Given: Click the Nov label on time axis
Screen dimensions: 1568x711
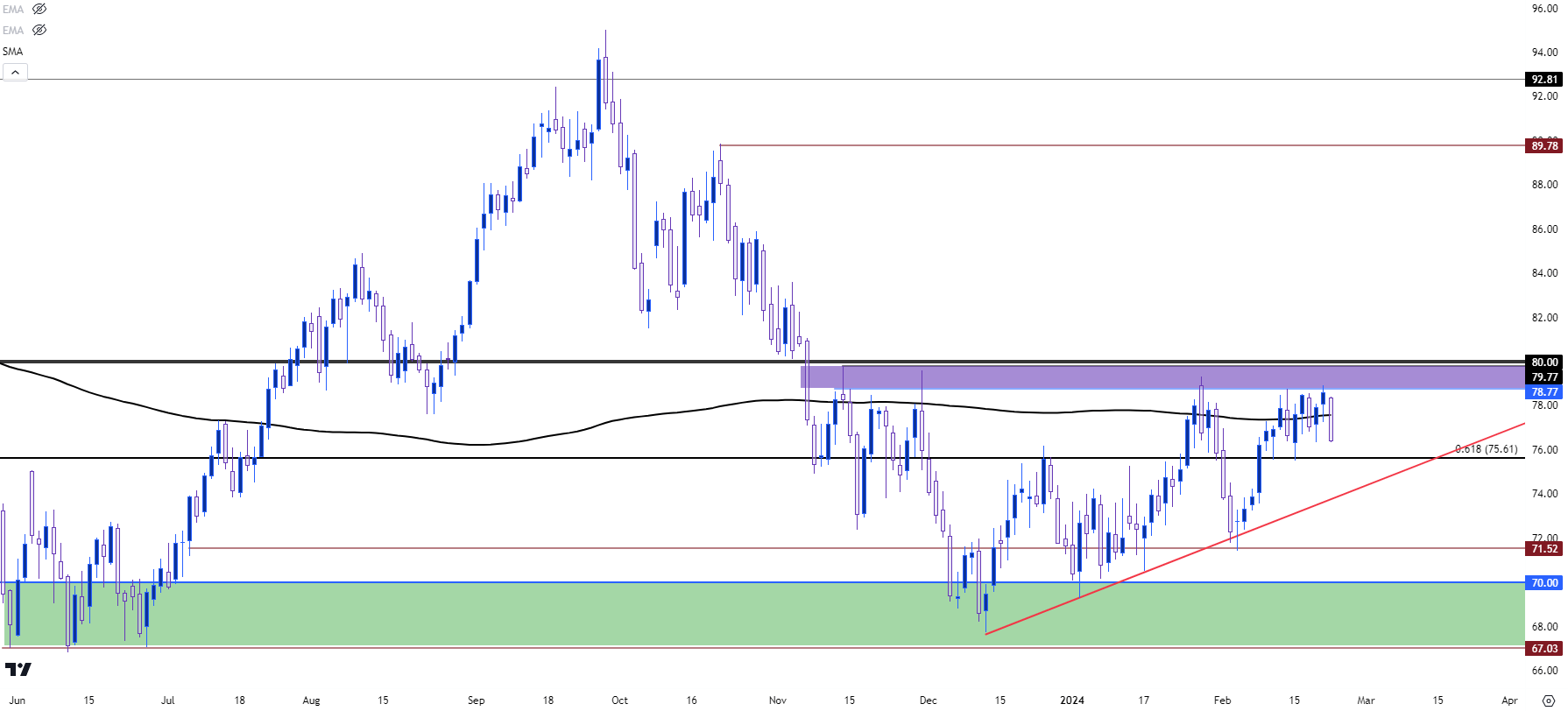Looking at the screenshot, I should 778,700.
